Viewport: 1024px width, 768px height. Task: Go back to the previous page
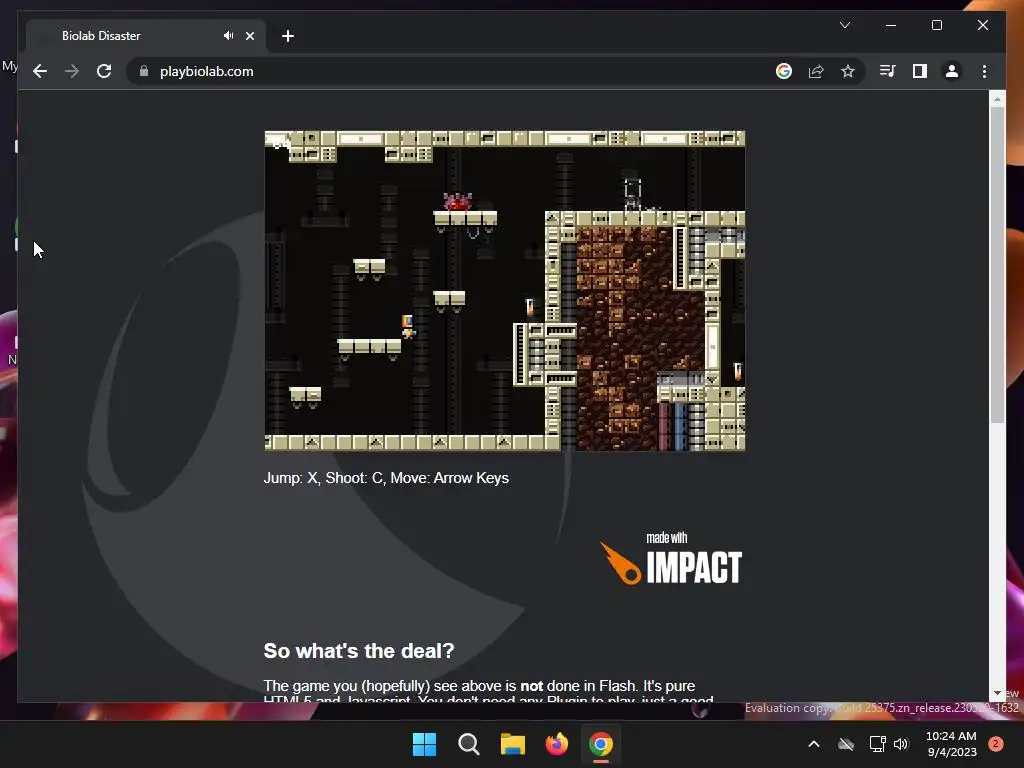click(x=40, y=71)
